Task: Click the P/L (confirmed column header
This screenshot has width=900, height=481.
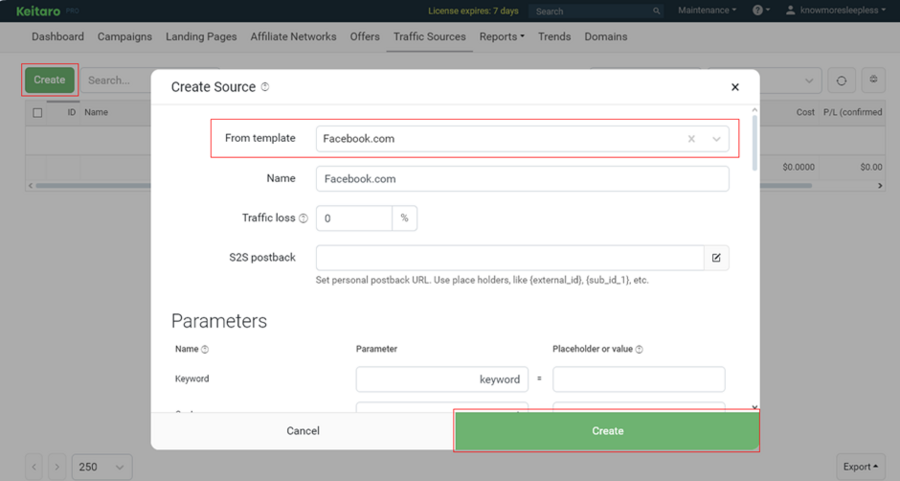Action: [x=852, y=113]
